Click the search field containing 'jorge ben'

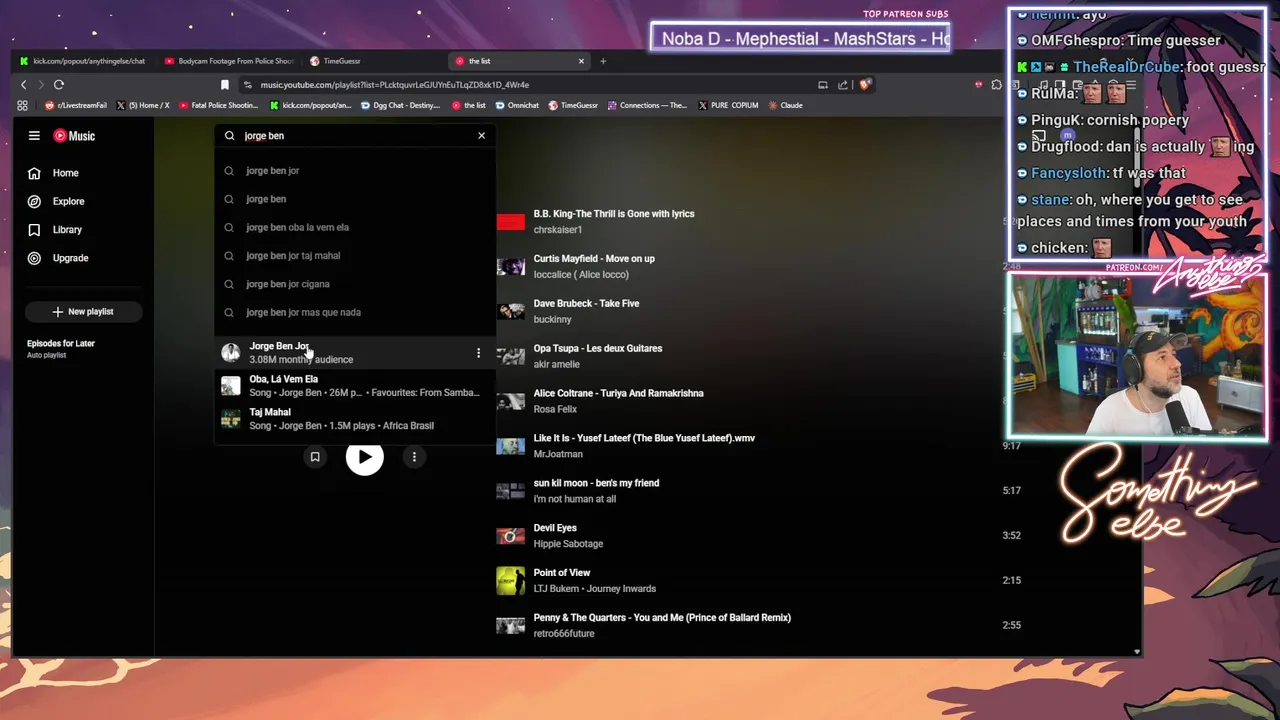[x=355, y=136]
